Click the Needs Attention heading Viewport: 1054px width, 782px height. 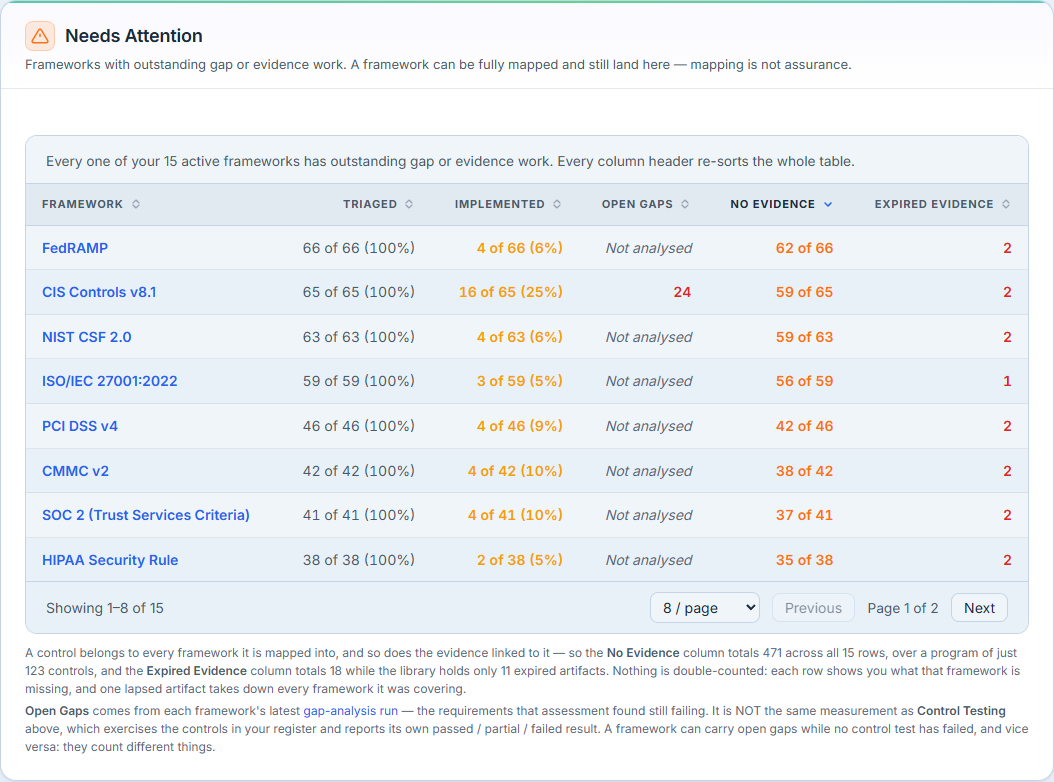[134, 36]
